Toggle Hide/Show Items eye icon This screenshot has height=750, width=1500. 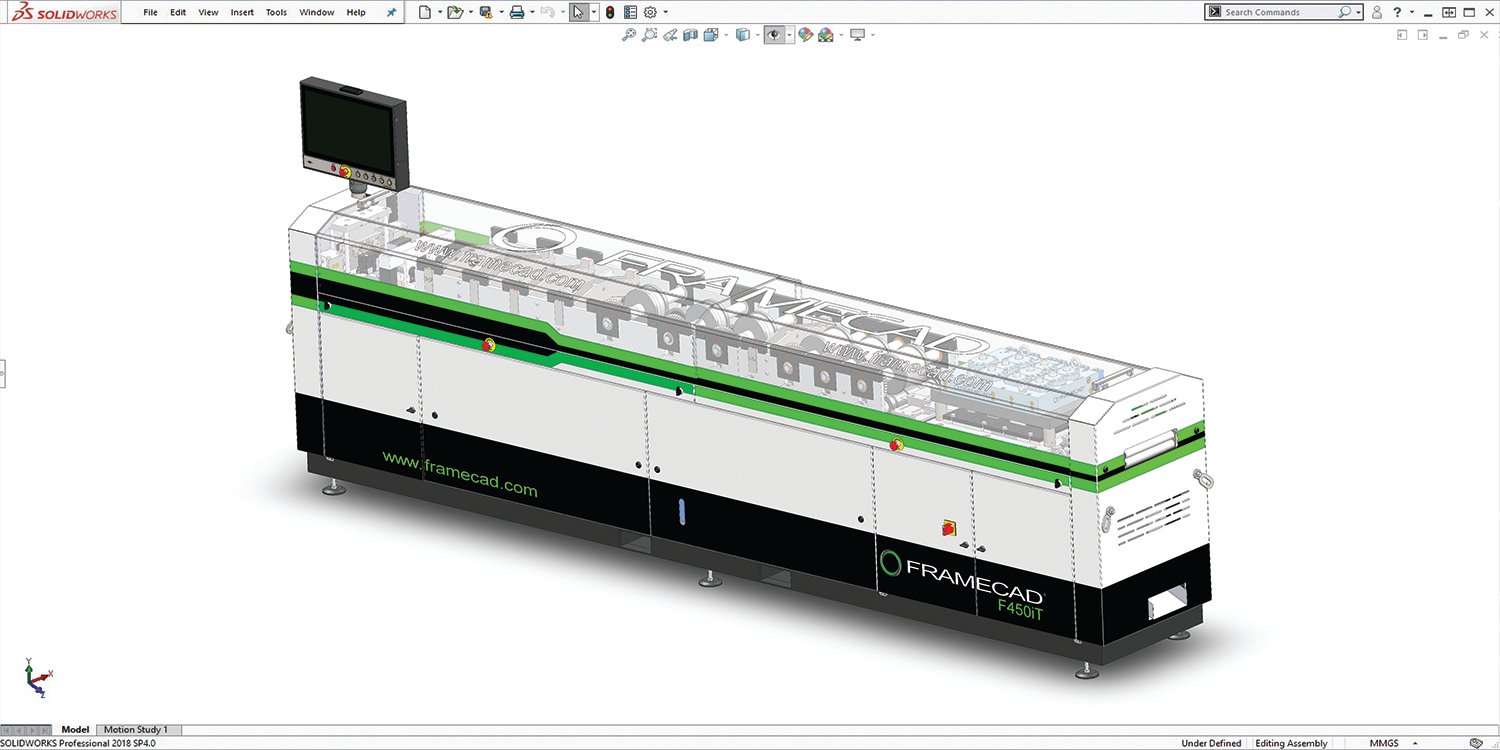tap(774, 35)
